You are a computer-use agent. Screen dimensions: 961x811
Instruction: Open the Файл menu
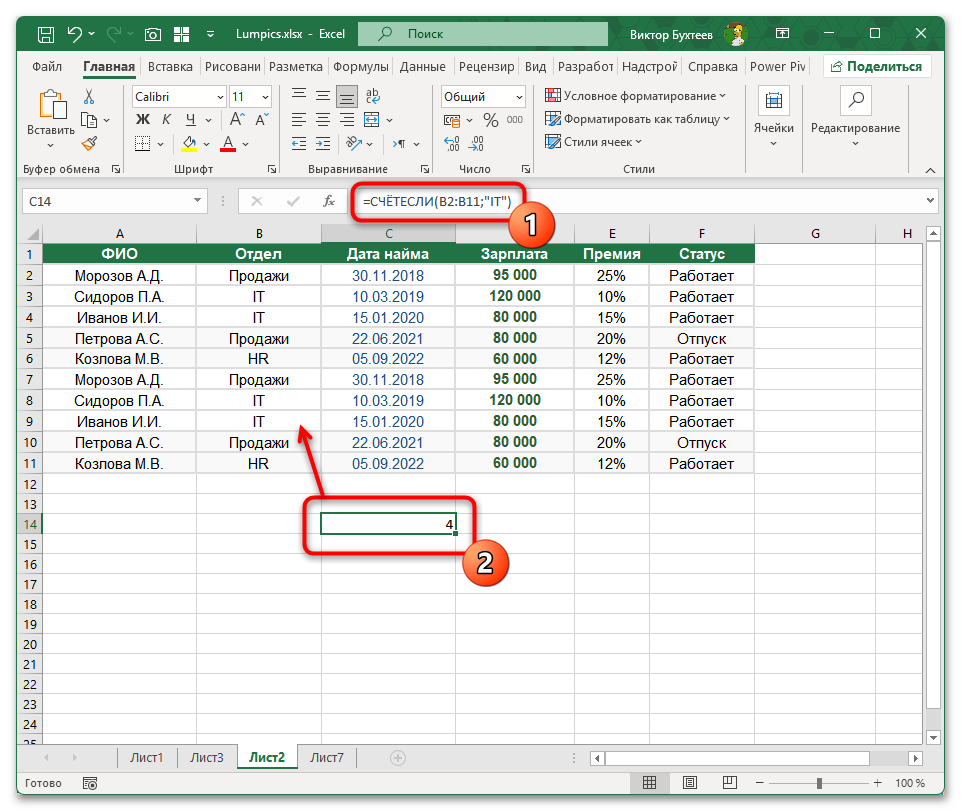pos(47,66)
